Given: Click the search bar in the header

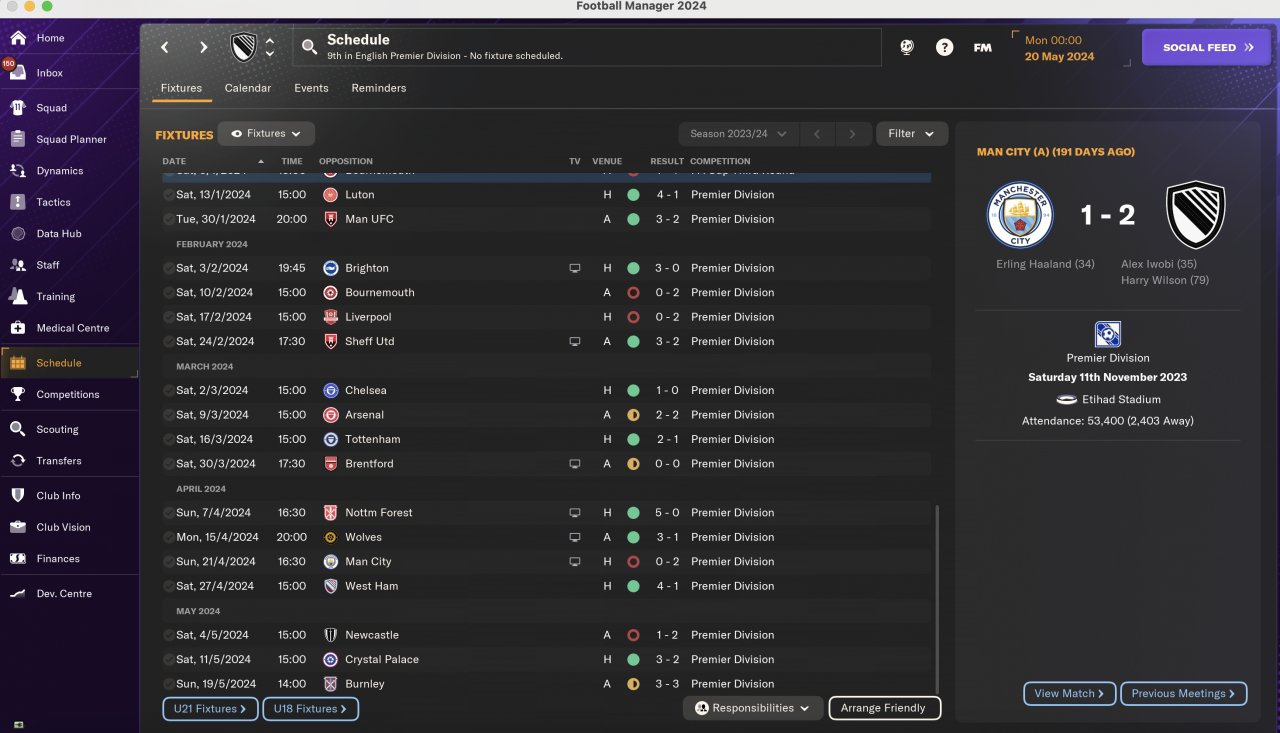Looking at the screenshot, I should (587, 47).
